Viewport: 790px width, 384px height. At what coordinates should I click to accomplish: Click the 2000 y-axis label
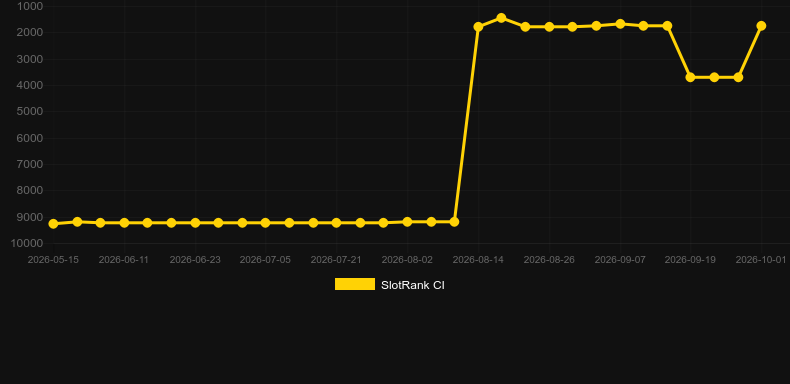coord(30,33)
